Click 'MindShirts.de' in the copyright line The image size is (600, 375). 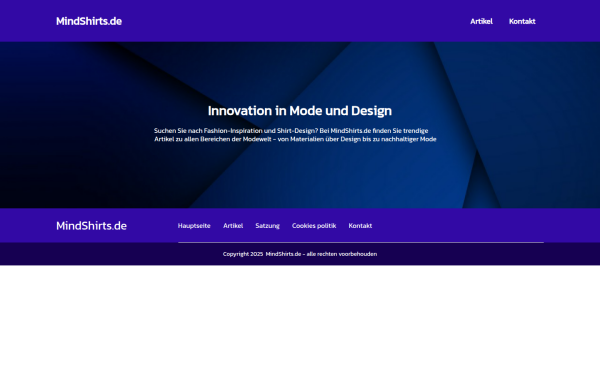(x=283, y=254)
